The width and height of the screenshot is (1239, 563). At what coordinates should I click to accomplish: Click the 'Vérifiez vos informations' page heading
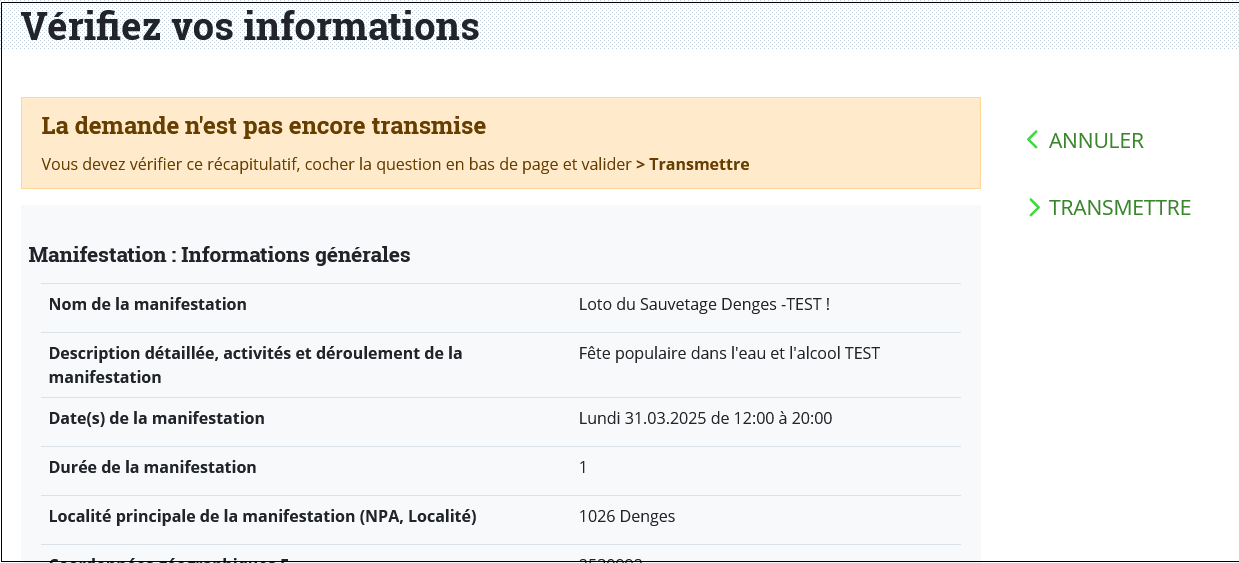click(x=250, y=26)
